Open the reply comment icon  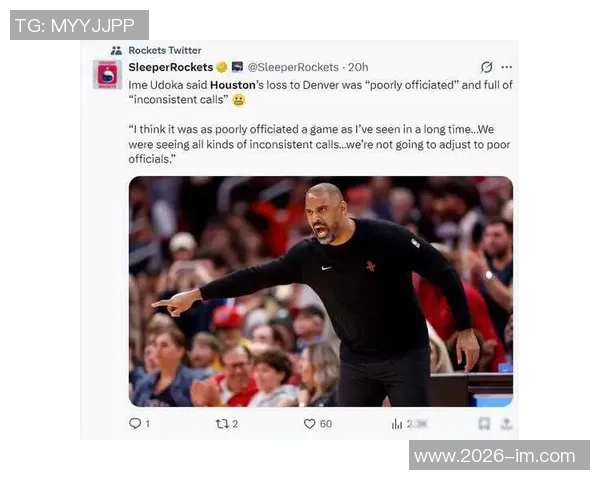click(135, 423)
